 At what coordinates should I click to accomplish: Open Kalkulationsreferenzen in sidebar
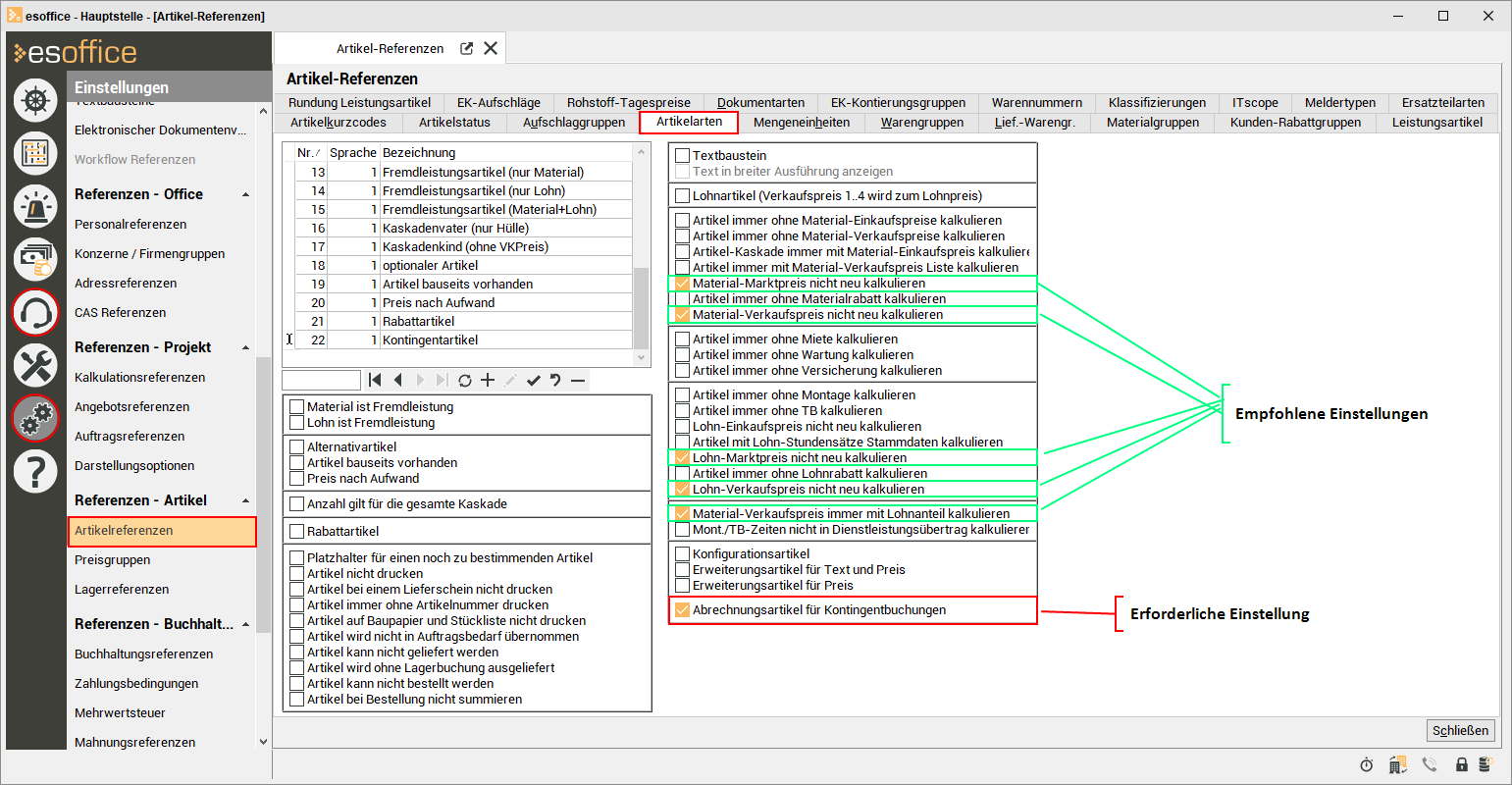tap(140, 378)
